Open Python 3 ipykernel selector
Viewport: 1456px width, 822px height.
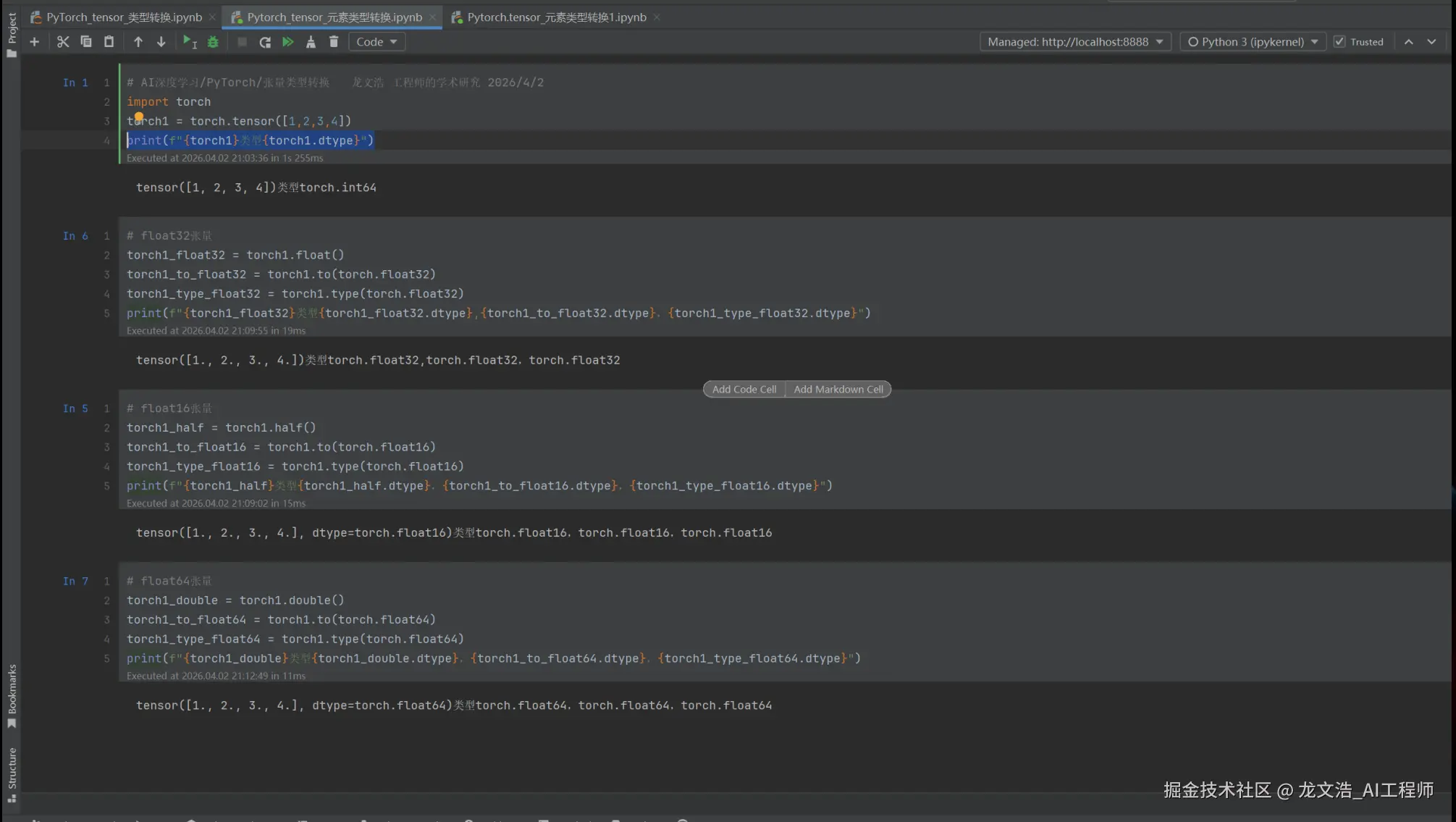pyautogui.click(x=1253, y=42)
